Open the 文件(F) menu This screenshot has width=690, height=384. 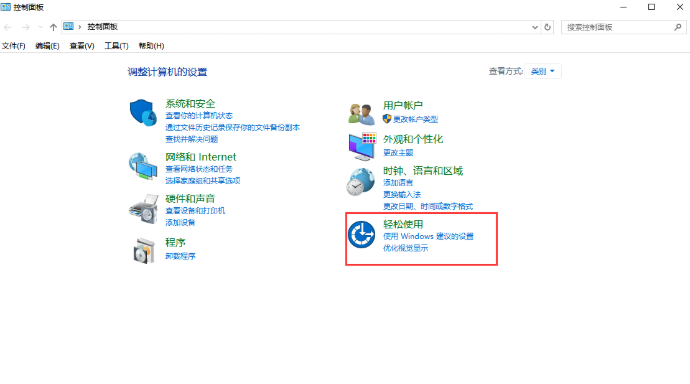click(x=14, y=46)
